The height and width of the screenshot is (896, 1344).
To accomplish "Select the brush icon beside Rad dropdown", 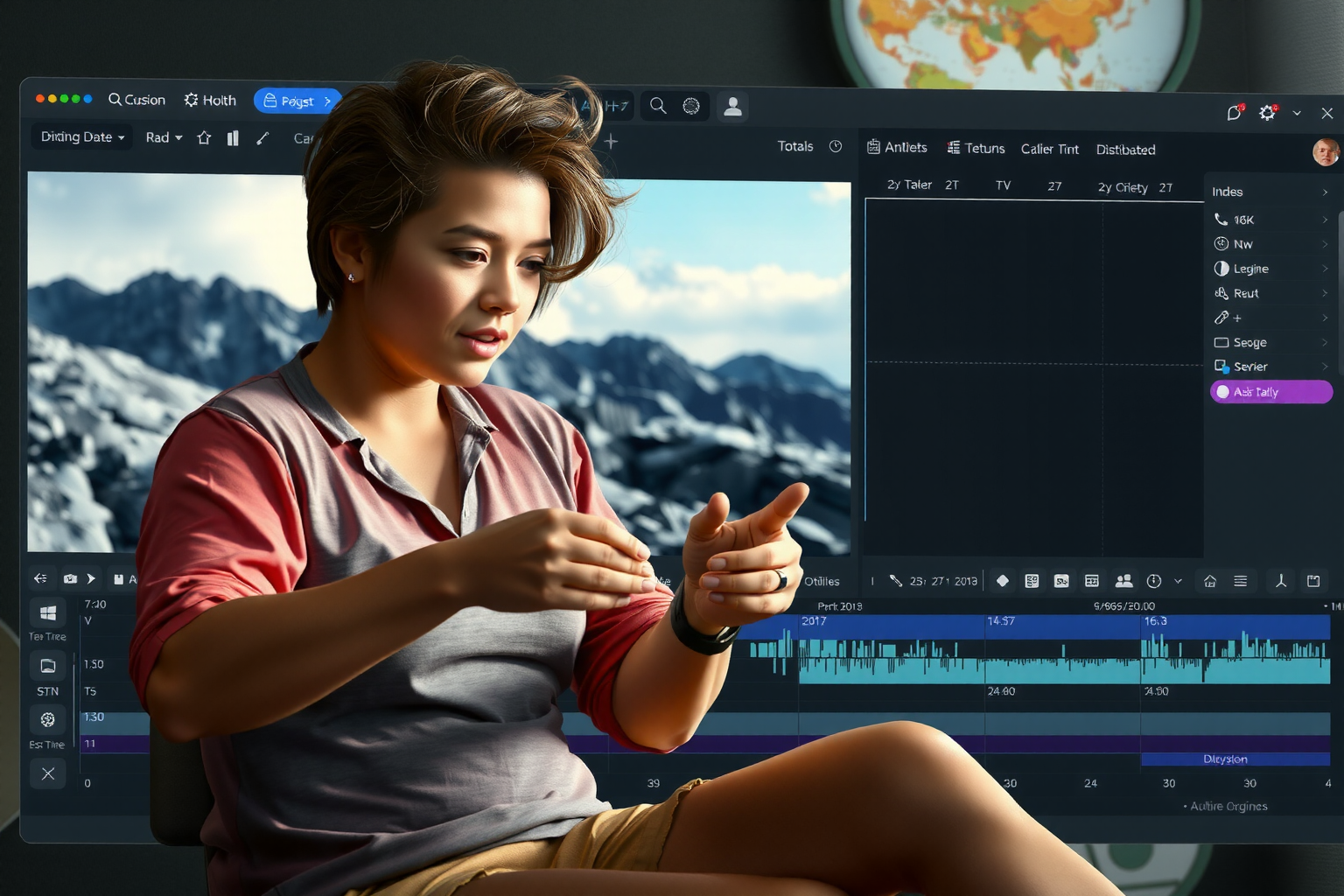I will pos(262,138).
